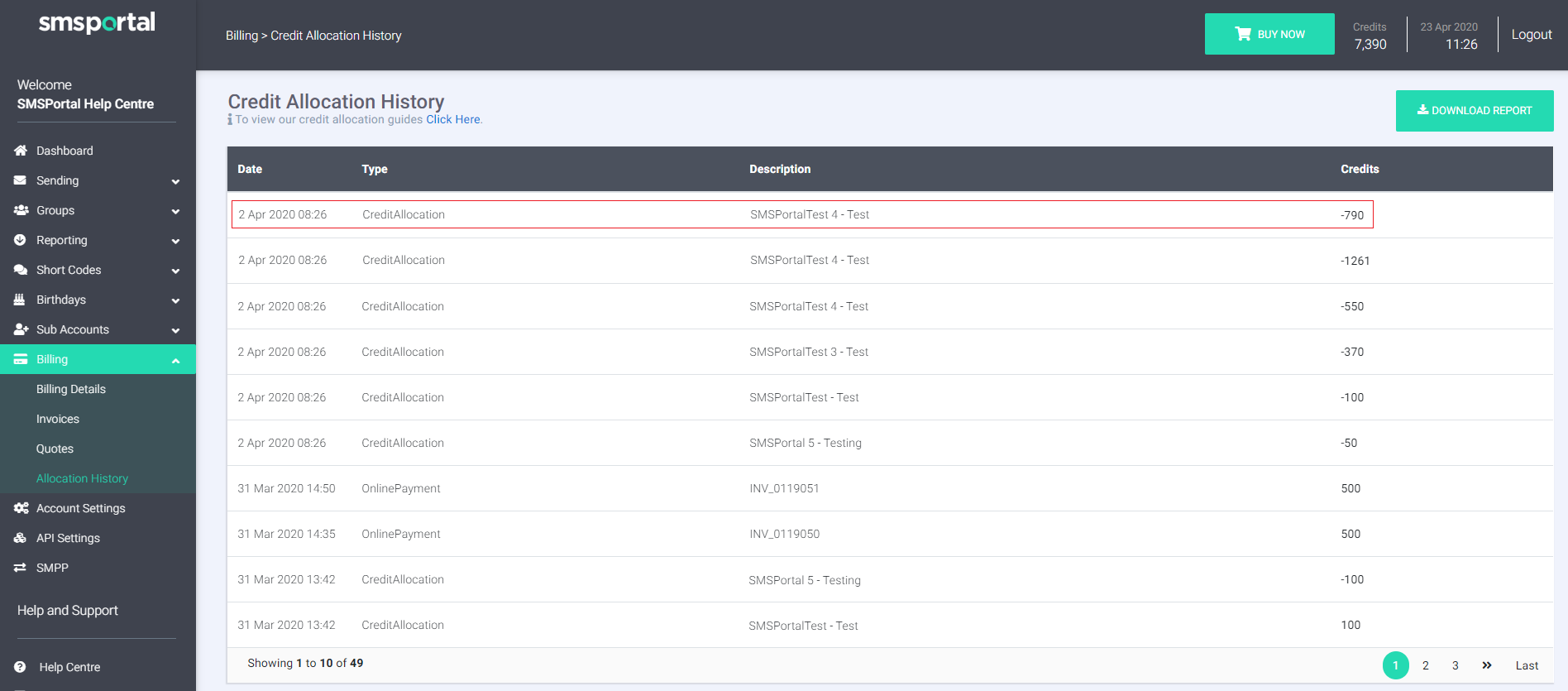Click the Description column header
Viewport: 1568px width, 691px height.
click(x=780, y=169)
